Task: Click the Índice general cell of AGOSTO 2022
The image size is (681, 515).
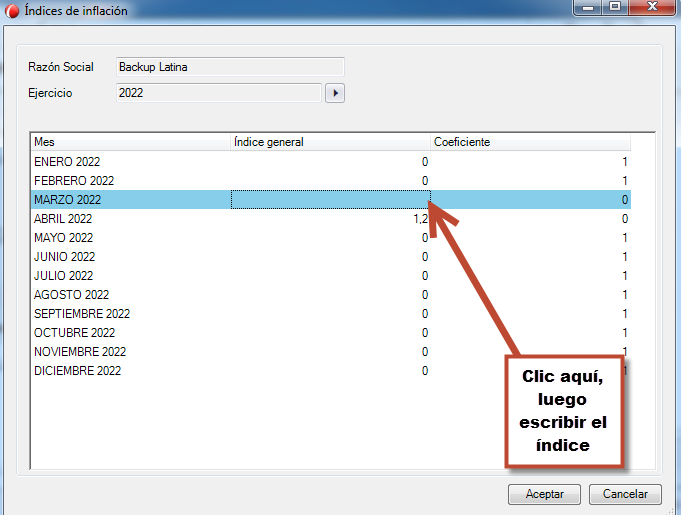Action: click(330, 294)
